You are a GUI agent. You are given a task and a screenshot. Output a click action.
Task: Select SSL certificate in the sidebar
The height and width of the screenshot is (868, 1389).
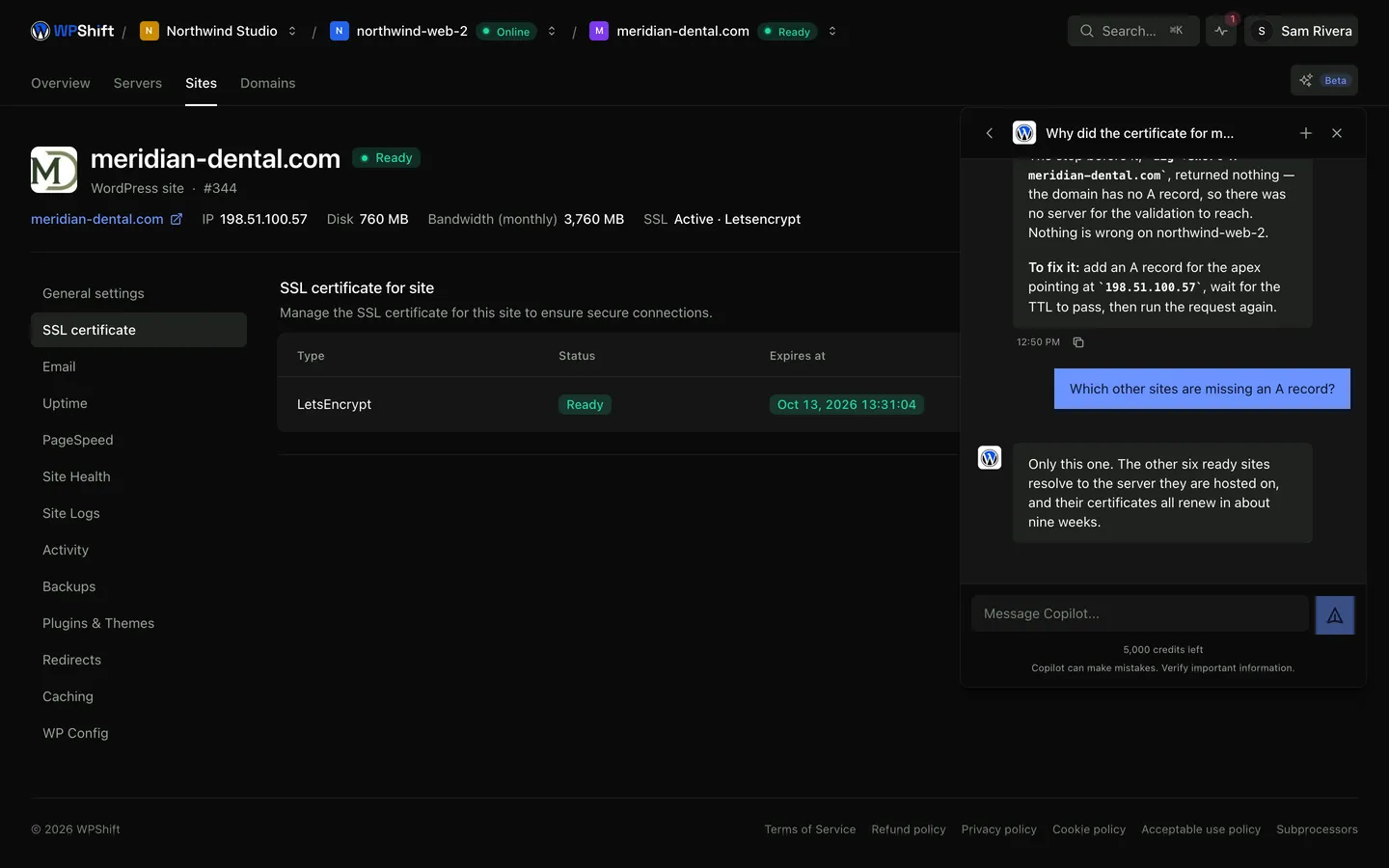tap(139, 330)
